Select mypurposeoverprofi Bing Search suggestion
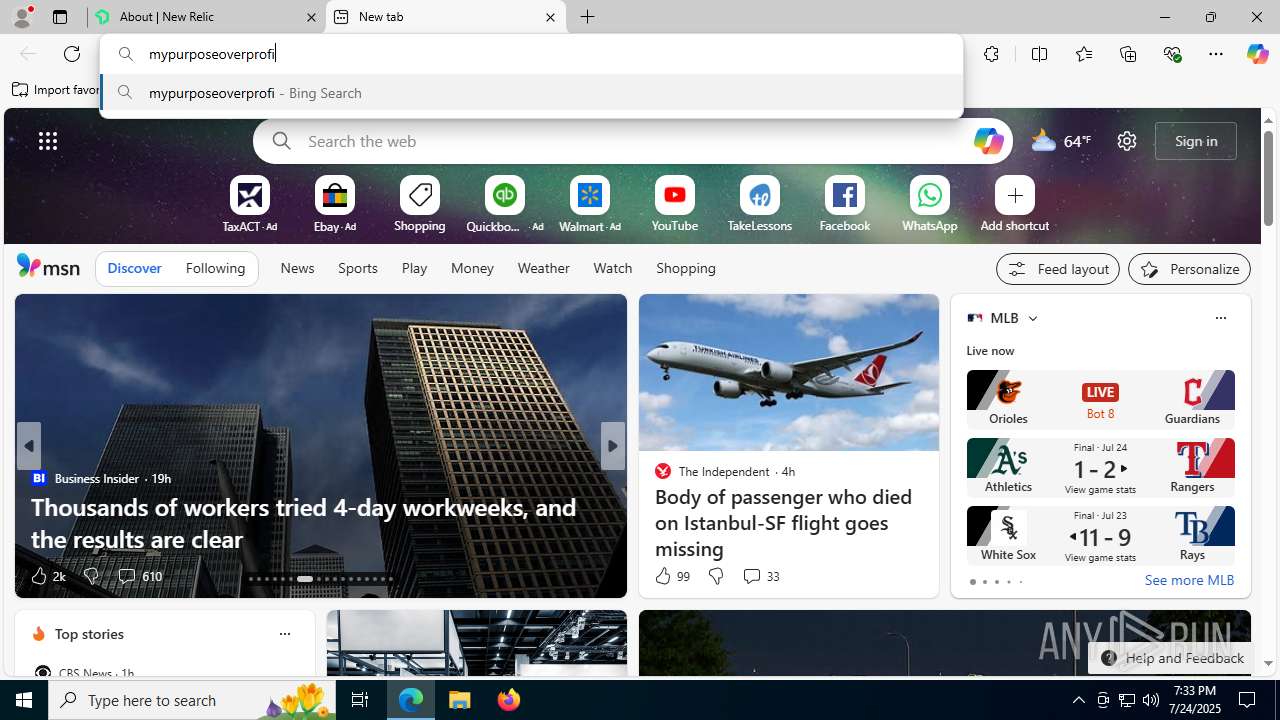Image resolution: width=1280 pixels, height=720 pixels. (x=531, y=93)
